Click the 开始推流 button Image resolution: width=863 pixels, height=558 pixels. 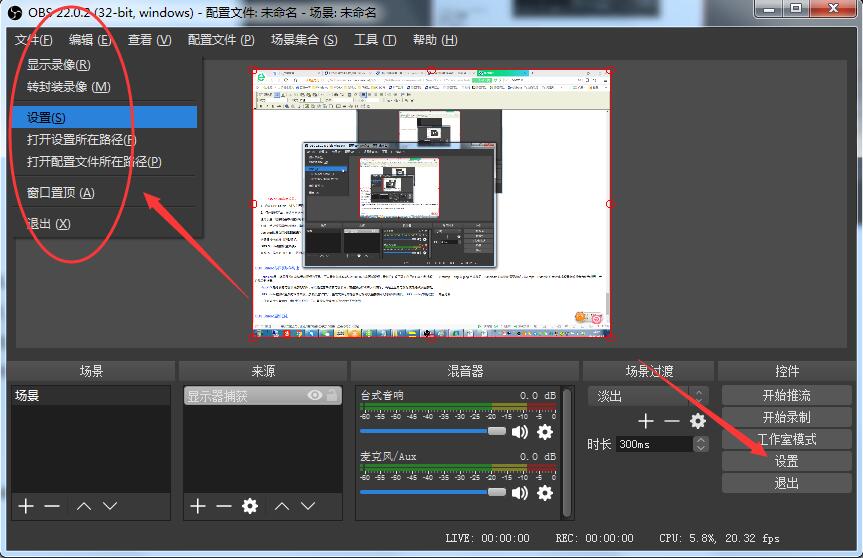(786, 395)
